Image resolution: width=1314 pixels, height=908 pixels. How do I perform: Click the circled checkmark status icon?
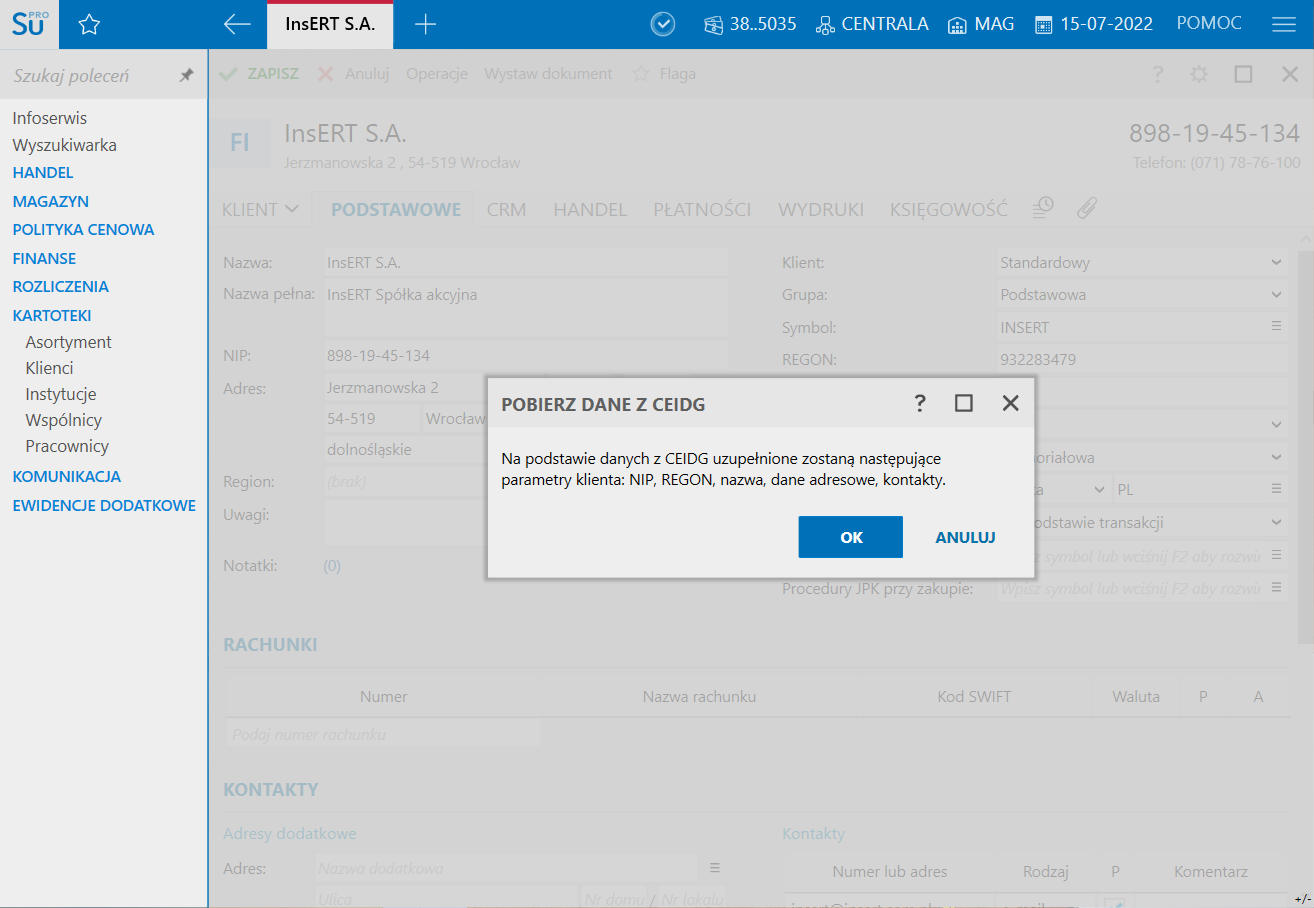pos(663,25)
